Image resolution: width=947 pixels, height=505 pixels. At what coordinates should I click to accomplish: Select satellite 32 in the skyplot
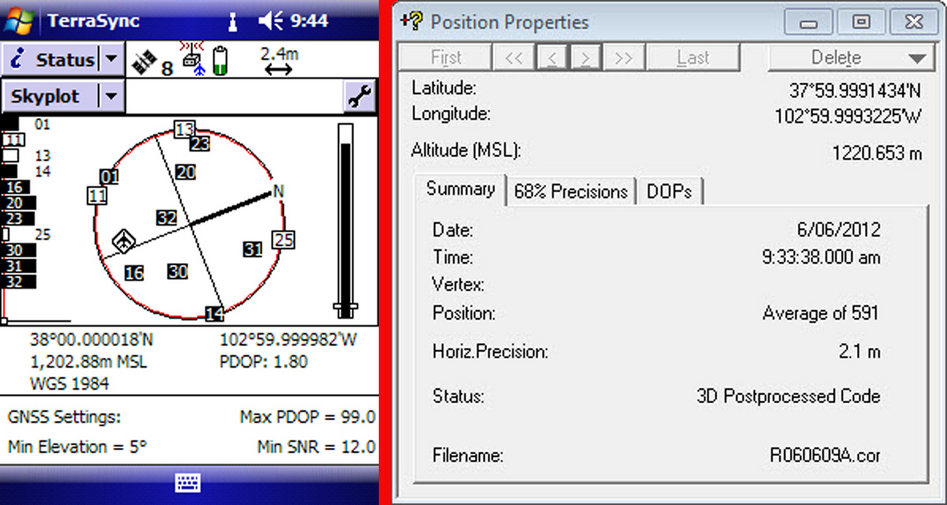tap(167, 218)
